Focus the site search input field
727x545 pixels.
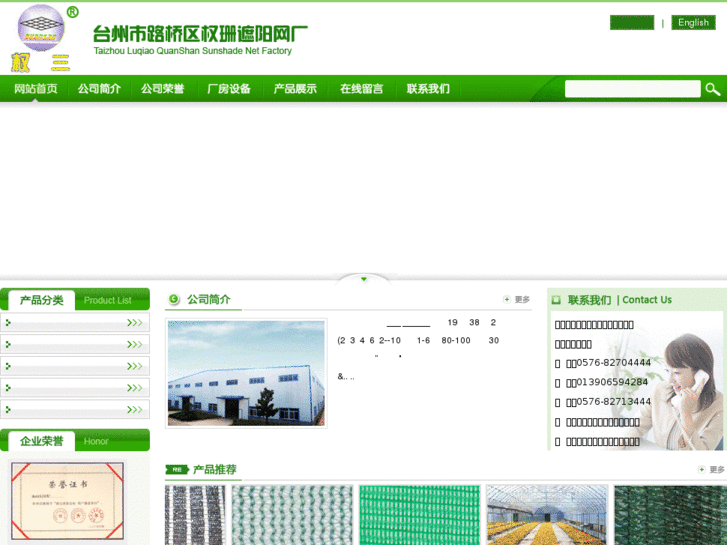coord(632,89)
